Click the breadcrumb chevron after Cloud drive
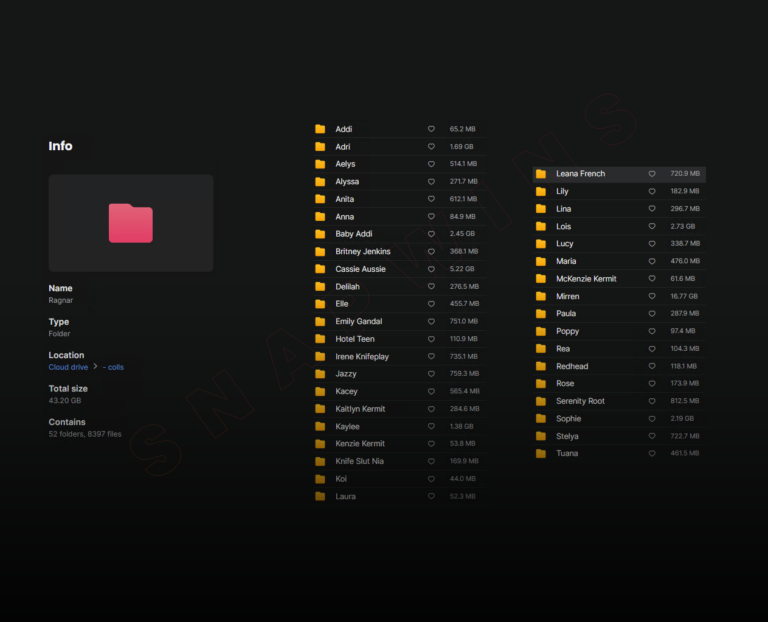This screenshot has height=622, width=768. (x=96, y=367)
